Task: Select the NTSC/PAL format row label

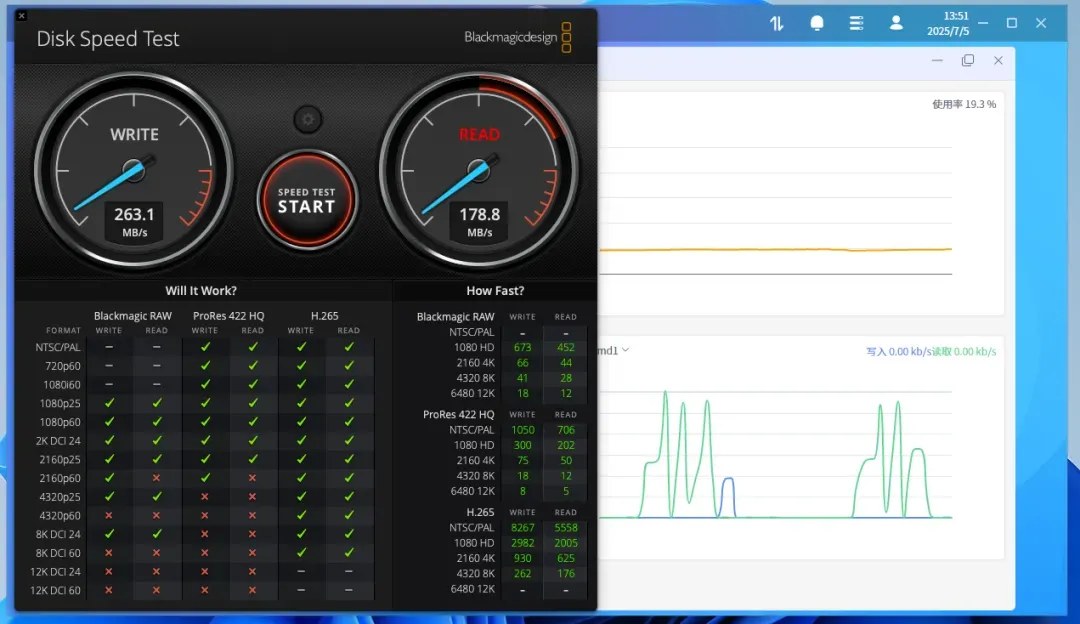Action: (x=58, y=347)
